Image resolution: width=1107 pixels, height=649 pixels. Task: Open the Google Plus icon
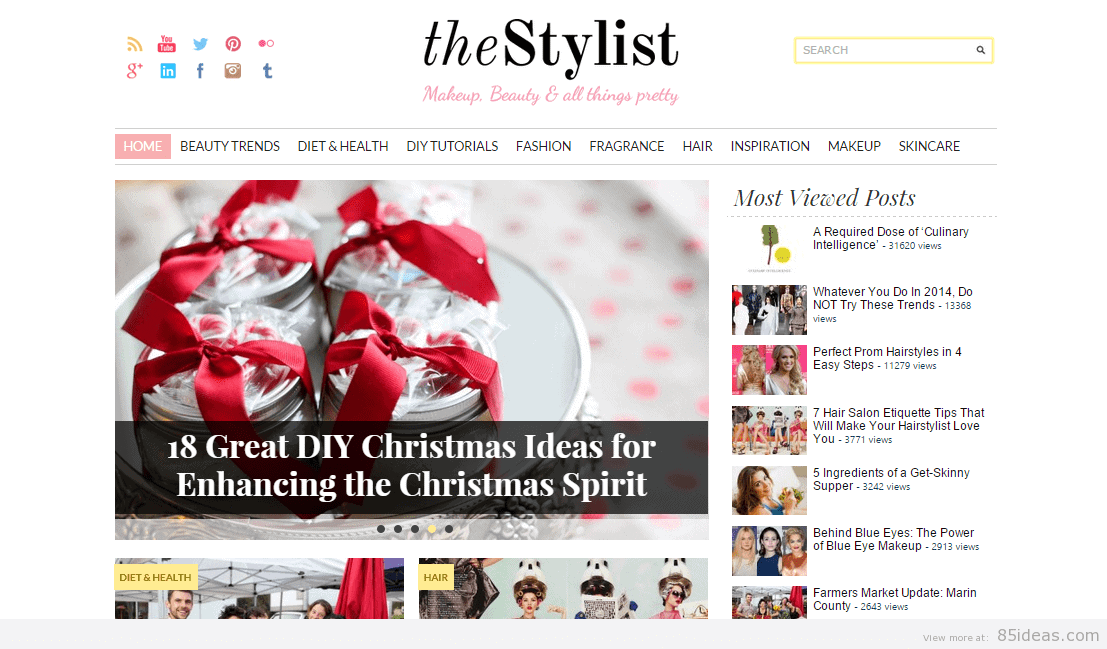tap(134, 71)
